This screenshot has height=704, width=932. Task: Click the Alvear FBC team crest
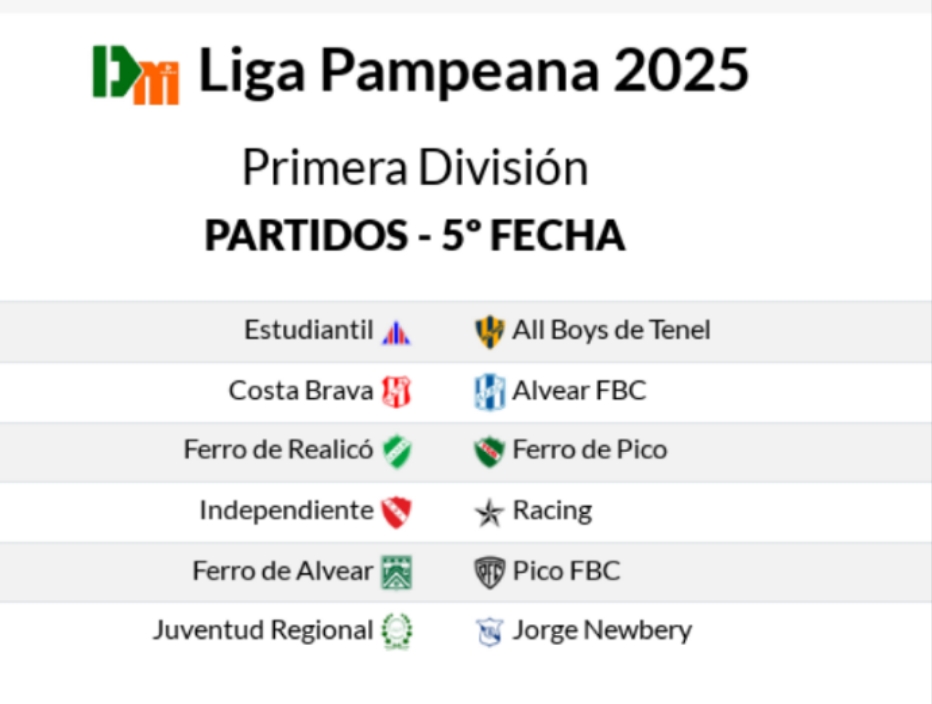point(489,392)
